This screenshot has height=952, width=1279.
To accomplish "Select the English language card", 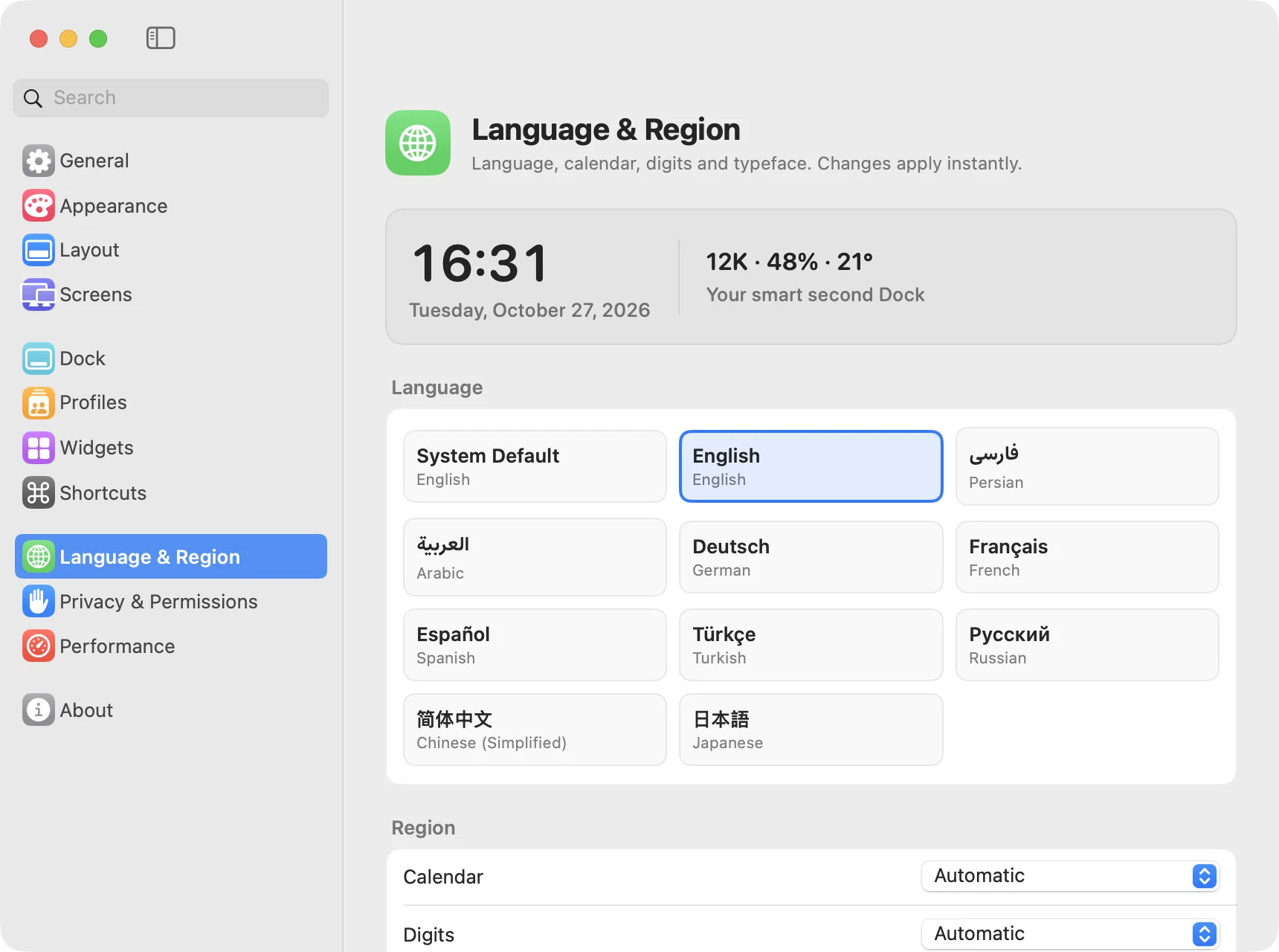I will [x=811, y=466].
